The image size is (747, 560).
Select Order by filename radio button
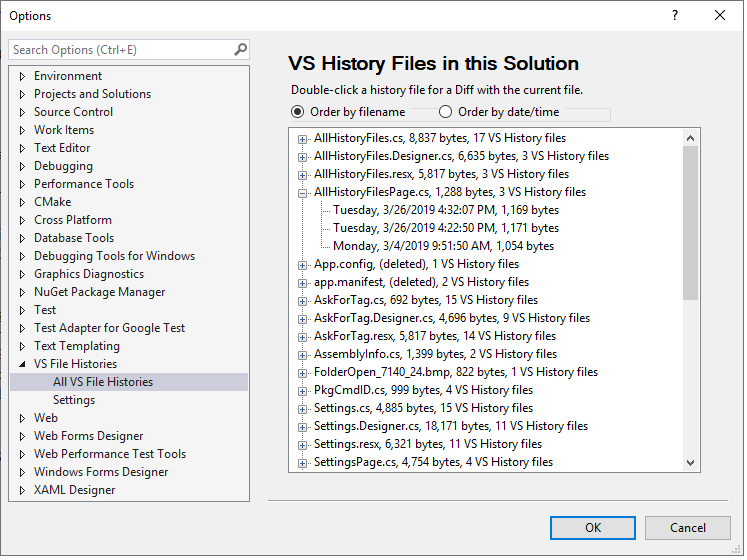(297, 112)
